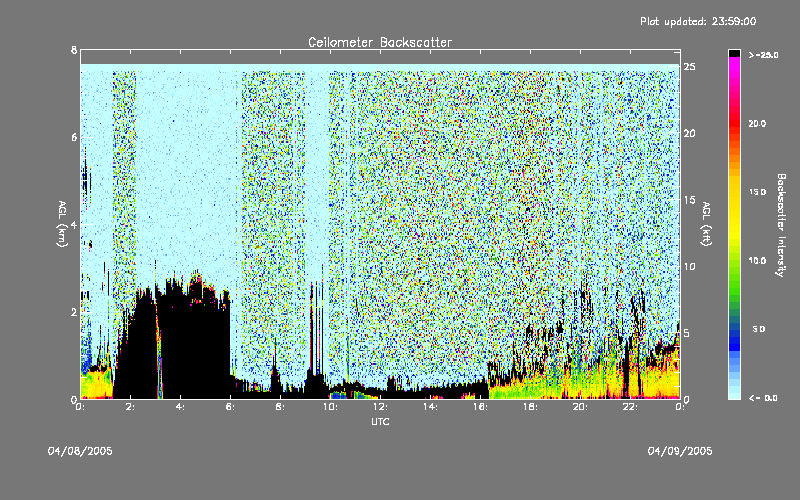800x500 pixels.
Task: Click the yellow band near 15.0 on colorbar
Action: [734, 192]
